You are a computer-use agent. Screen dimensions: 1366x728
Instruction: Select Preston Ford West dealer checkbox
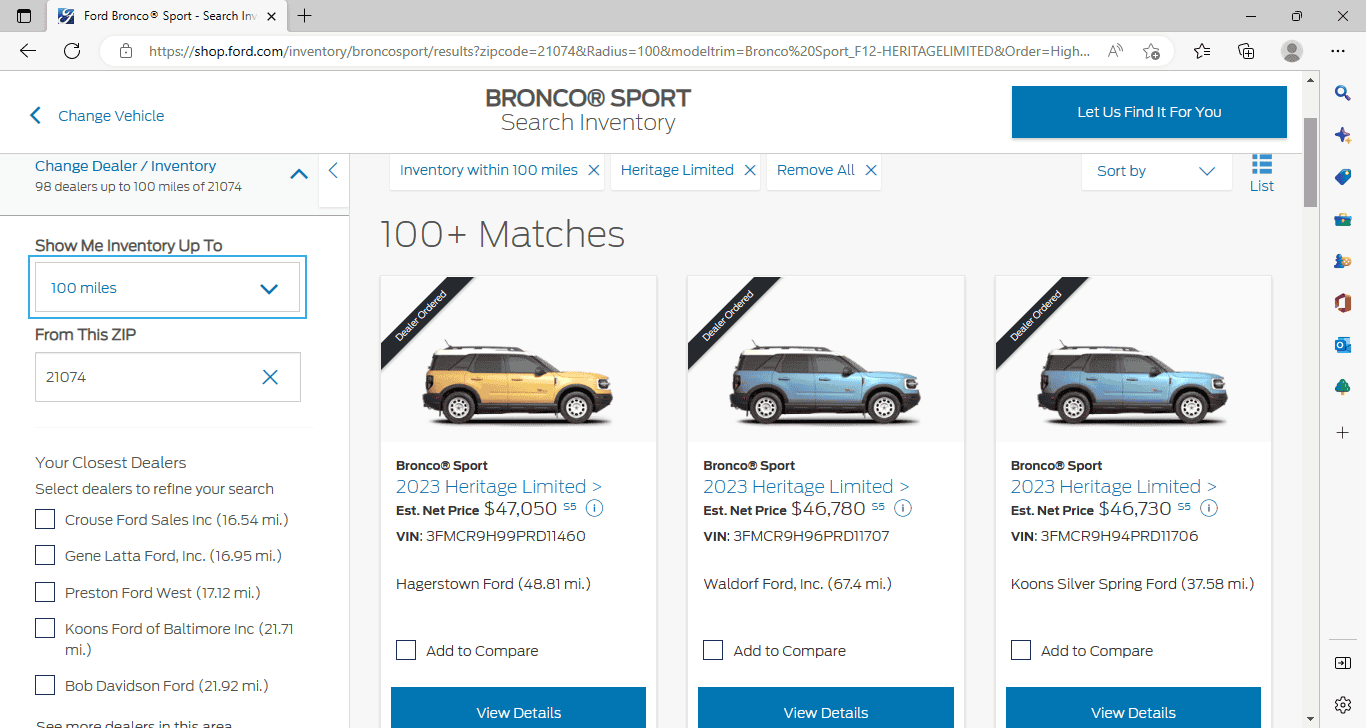(45, 592)
